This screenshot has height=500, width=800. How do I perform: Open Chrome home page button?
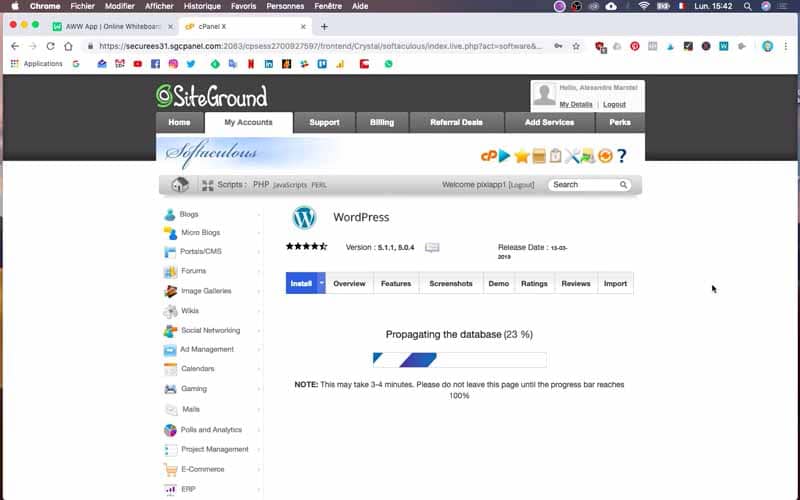pos(68,46)
